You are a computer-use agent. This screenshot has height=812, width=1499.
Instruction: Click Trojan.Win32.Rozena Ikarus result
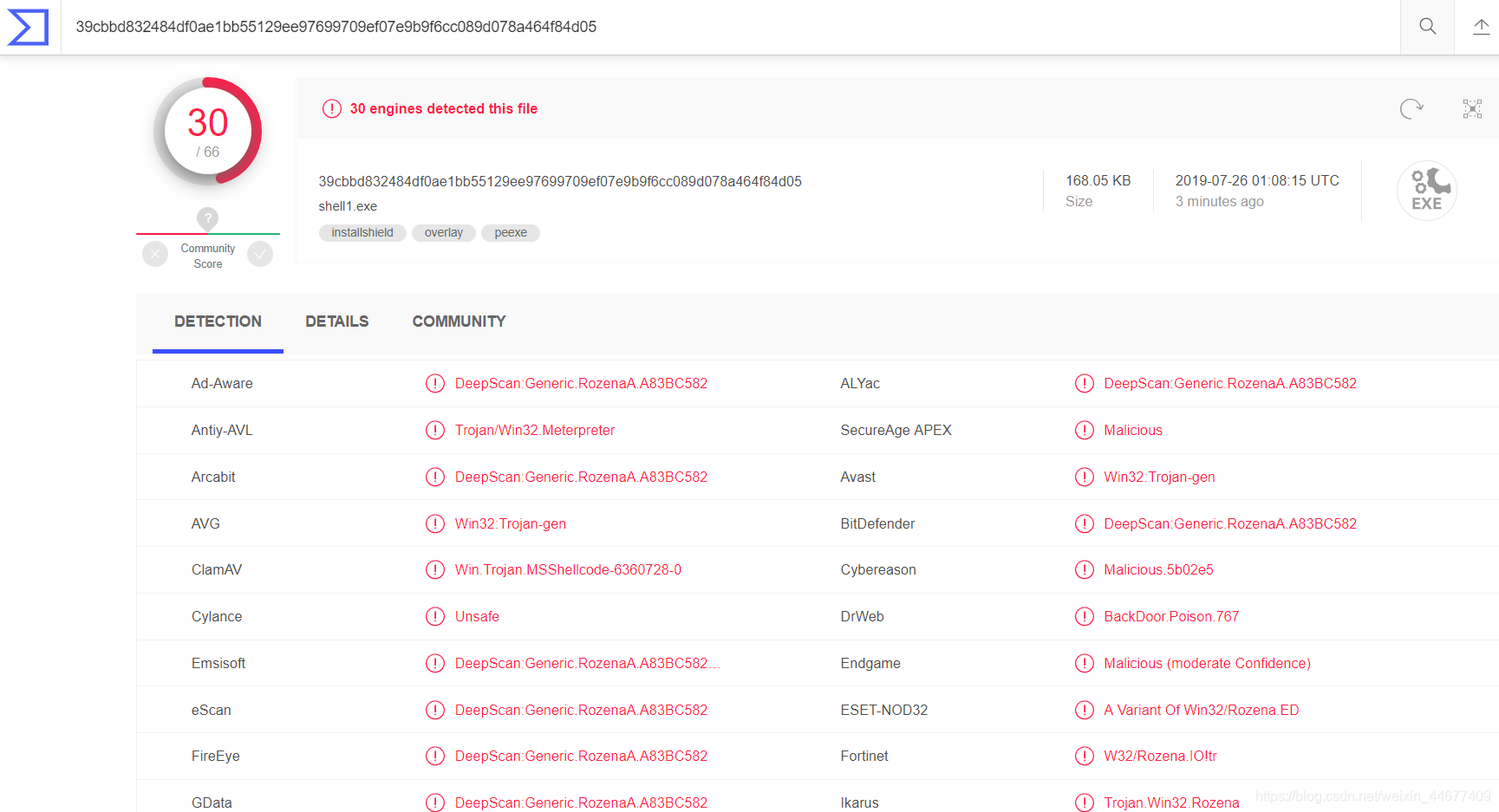click(x=1171, y=802)
